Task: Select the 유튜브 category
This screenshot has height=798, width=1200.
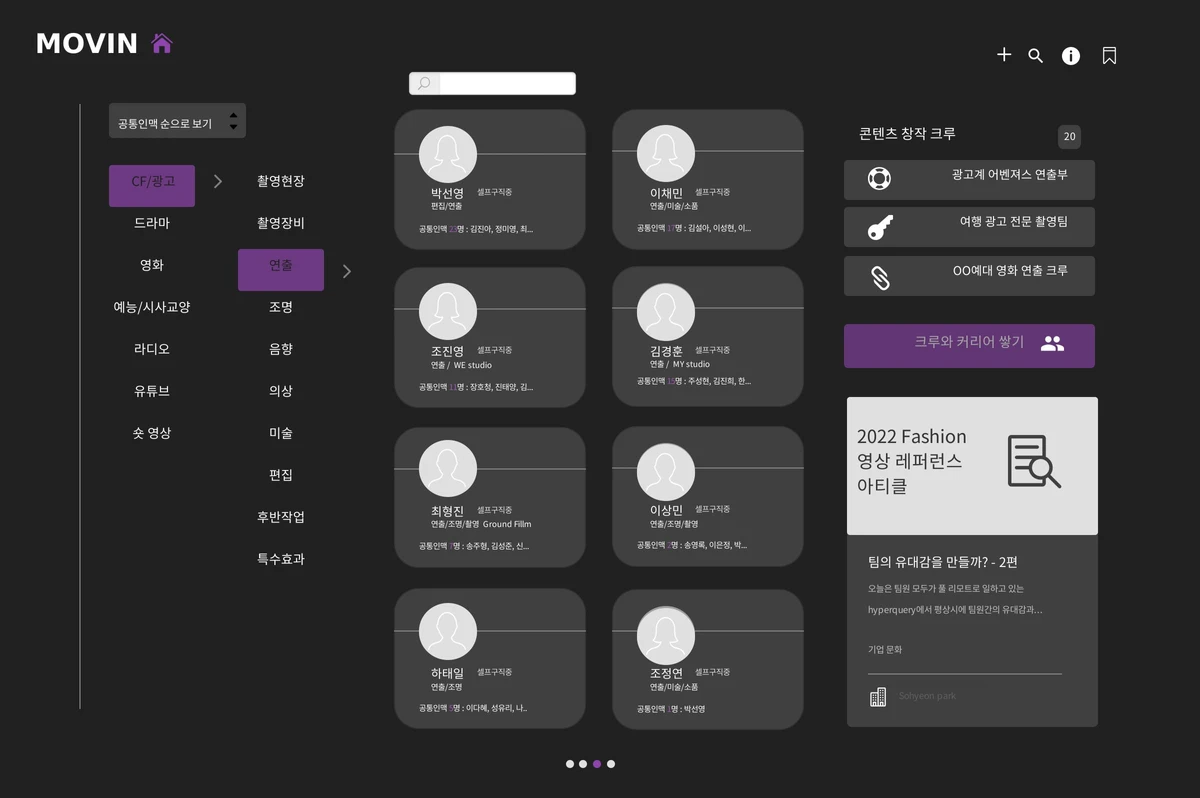Action: (152, 391)
